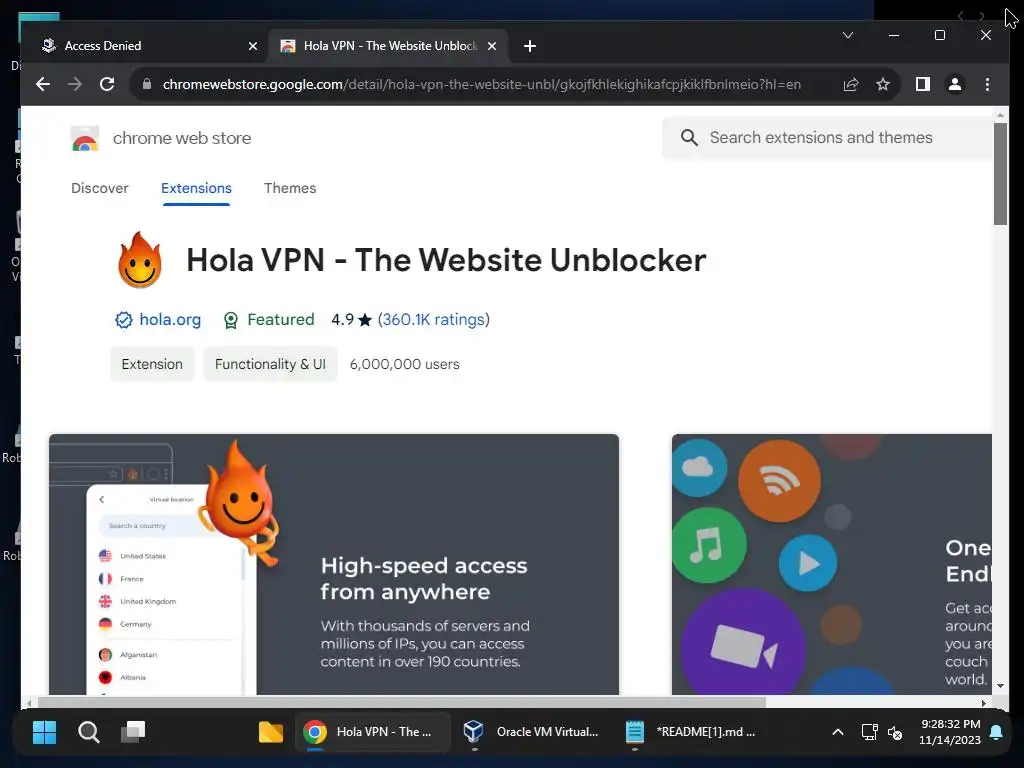Open the notifications bell
1024x768 pixels.
[x=997, y=732]
